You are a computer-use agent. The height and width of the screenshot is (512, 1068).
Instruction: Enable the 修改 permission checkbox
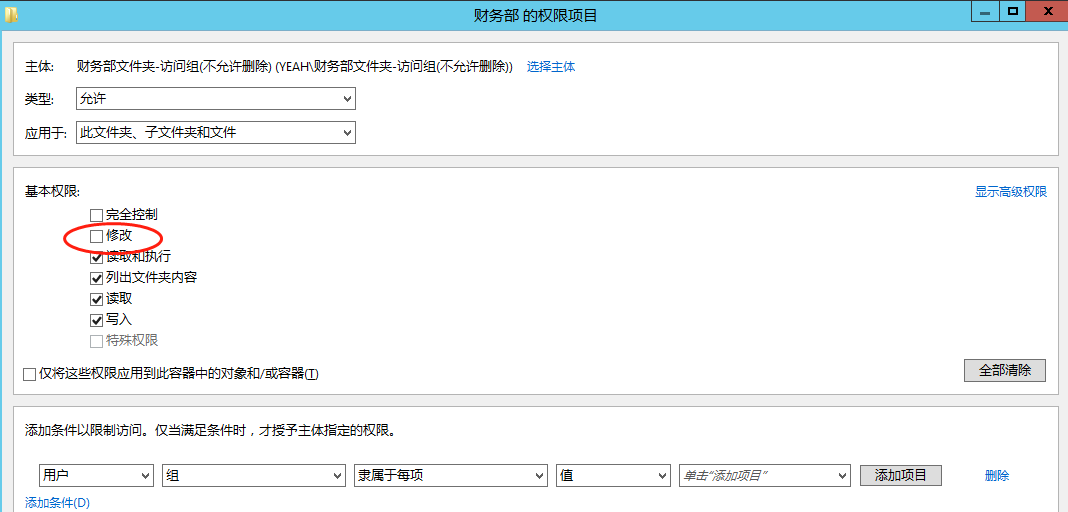(96, 236)
